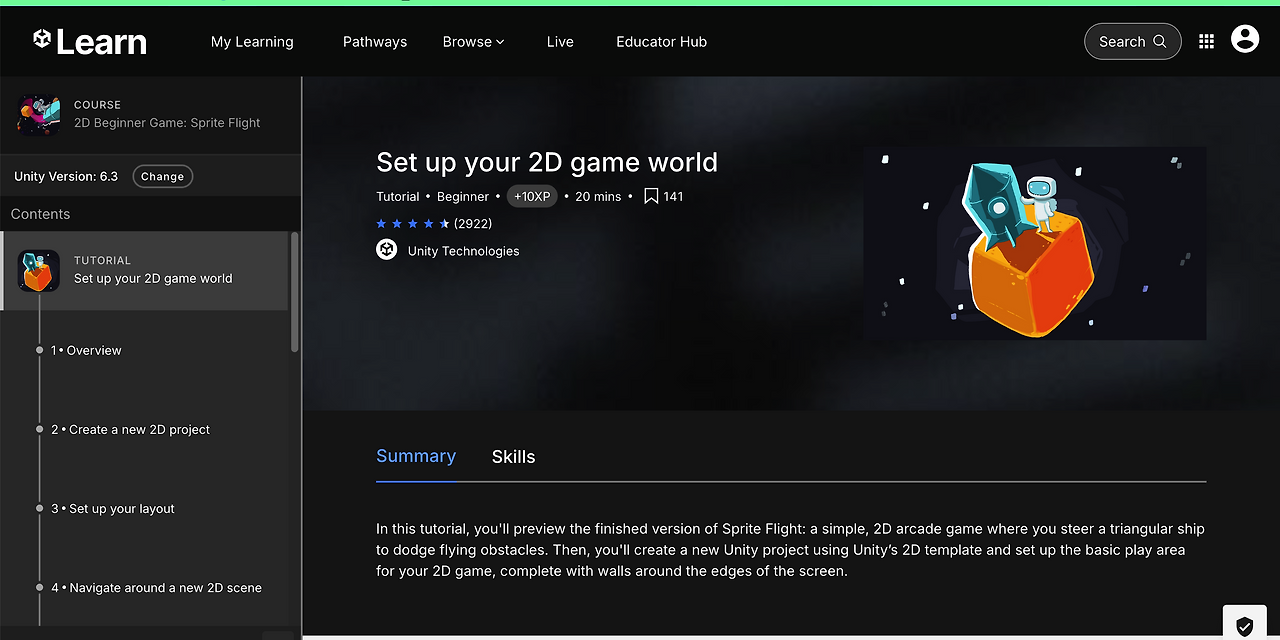Screen dimensions: 1280x640
Task: Open course 2D Beginner Game: Sprite Flight
Action: pyautogui.click(x=167, y=122)
